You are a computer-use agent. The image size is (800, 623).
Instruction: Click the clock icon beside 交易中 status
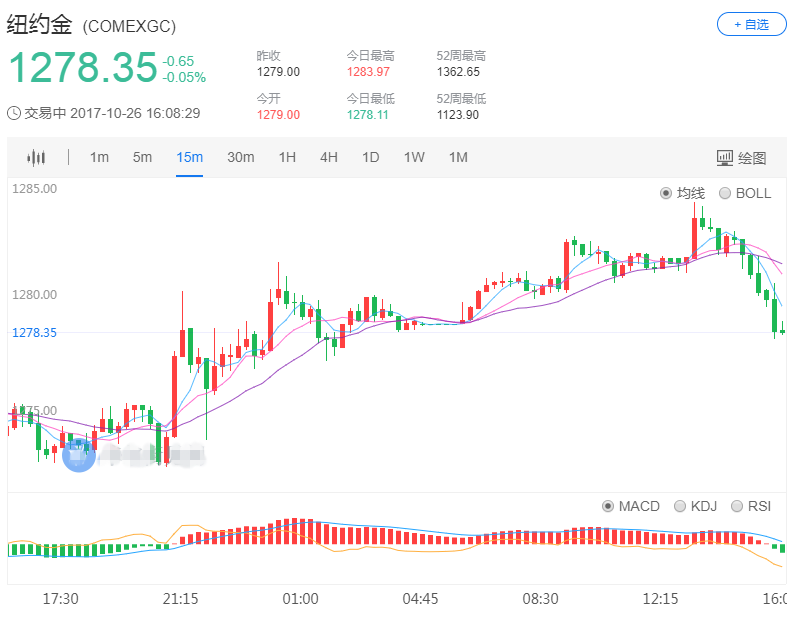pyautogui.click(x=12, y=113)
